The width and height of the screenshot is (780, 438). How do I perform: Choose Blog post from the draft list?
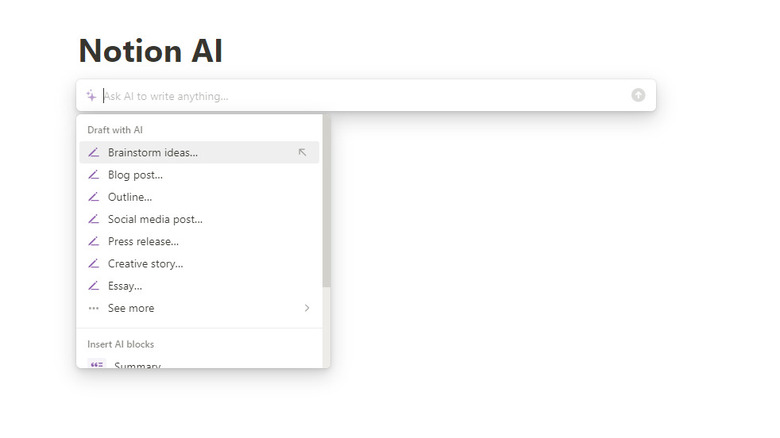135,175
